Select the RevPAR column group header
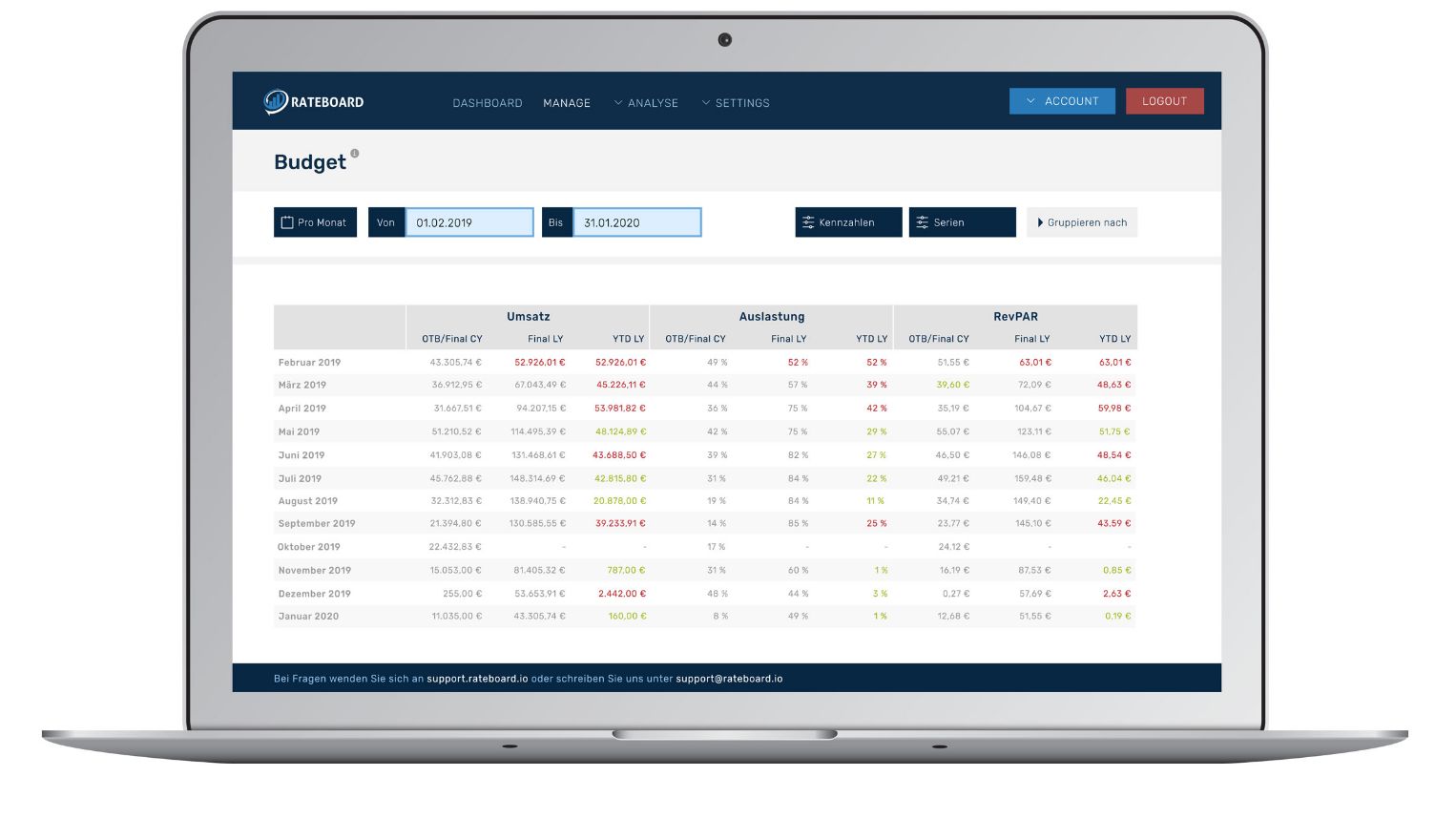 click(1015, 317)
